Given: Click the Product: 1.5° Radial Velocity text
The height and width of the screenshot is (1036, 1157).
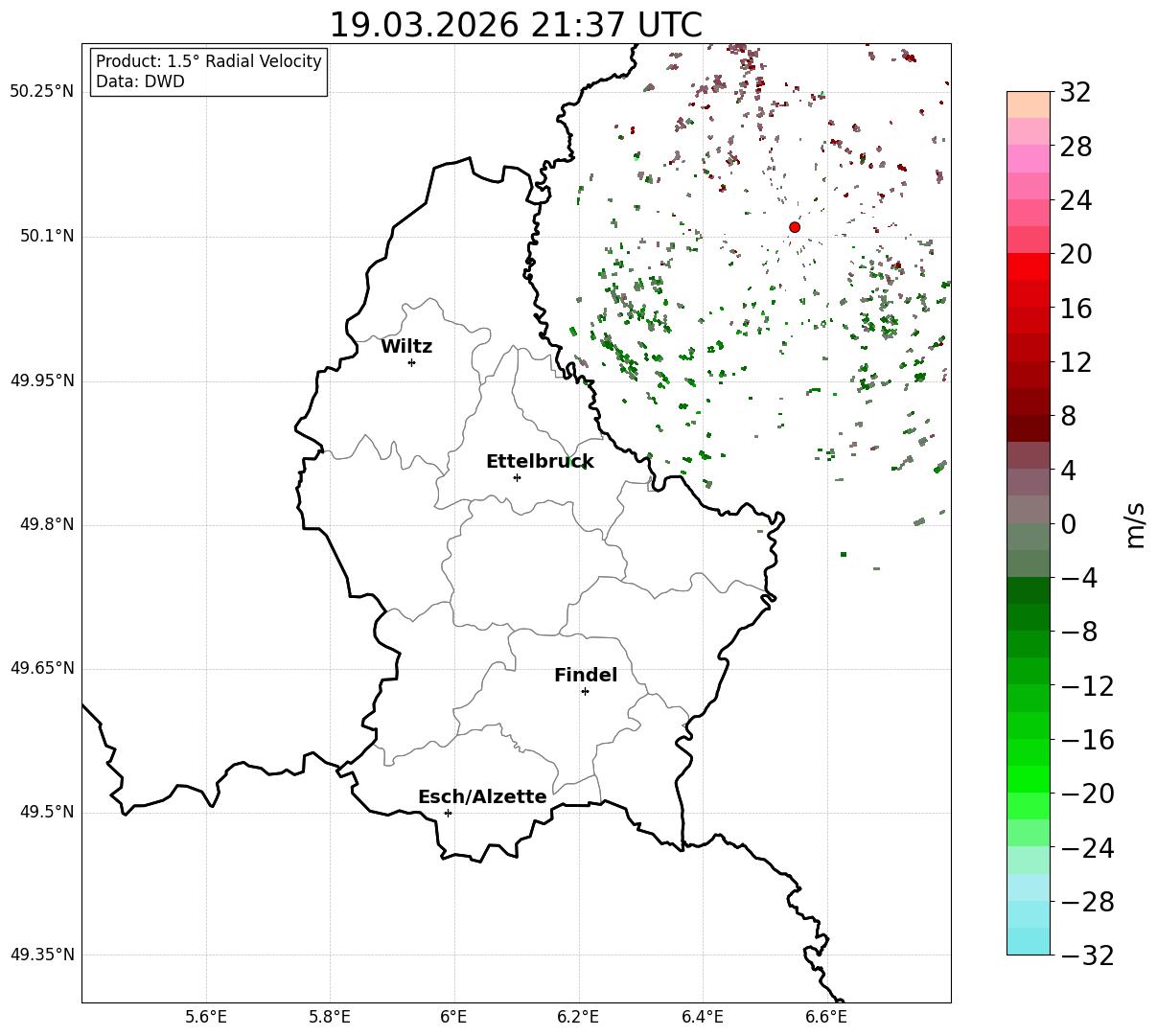Looking at the screenshot, I should [x=209, y=61].
